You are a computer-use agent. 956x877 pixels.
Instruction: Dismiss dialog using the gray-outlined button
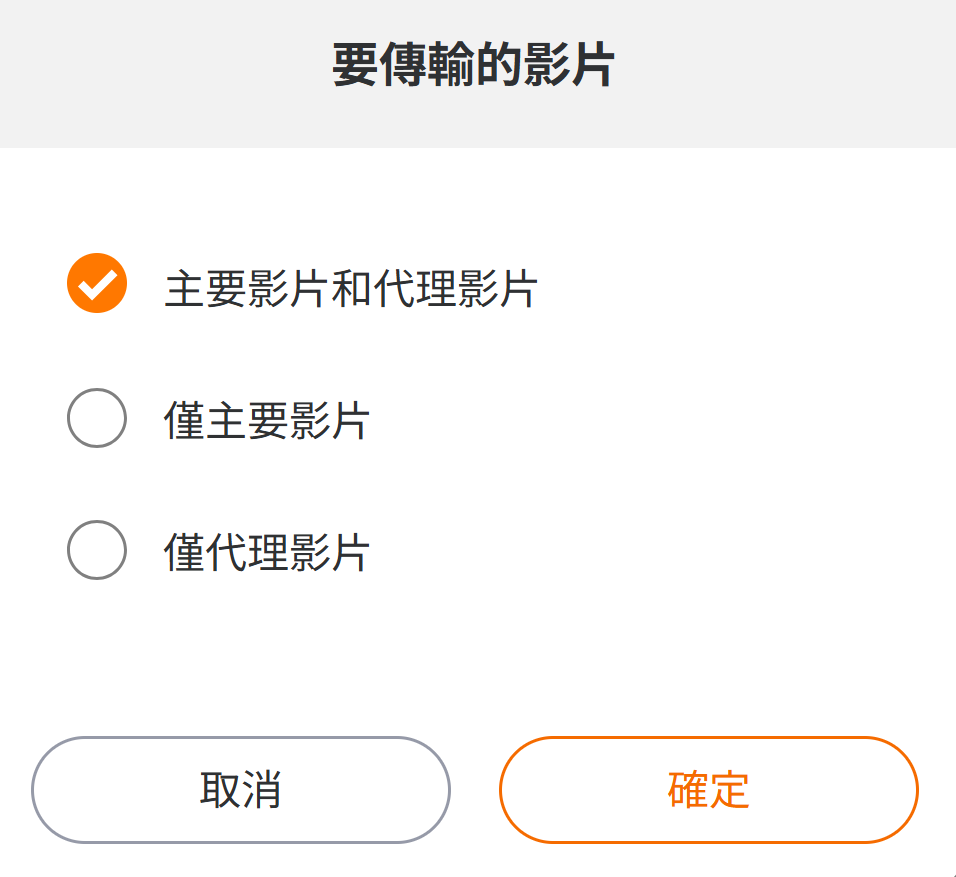[241, 790]
